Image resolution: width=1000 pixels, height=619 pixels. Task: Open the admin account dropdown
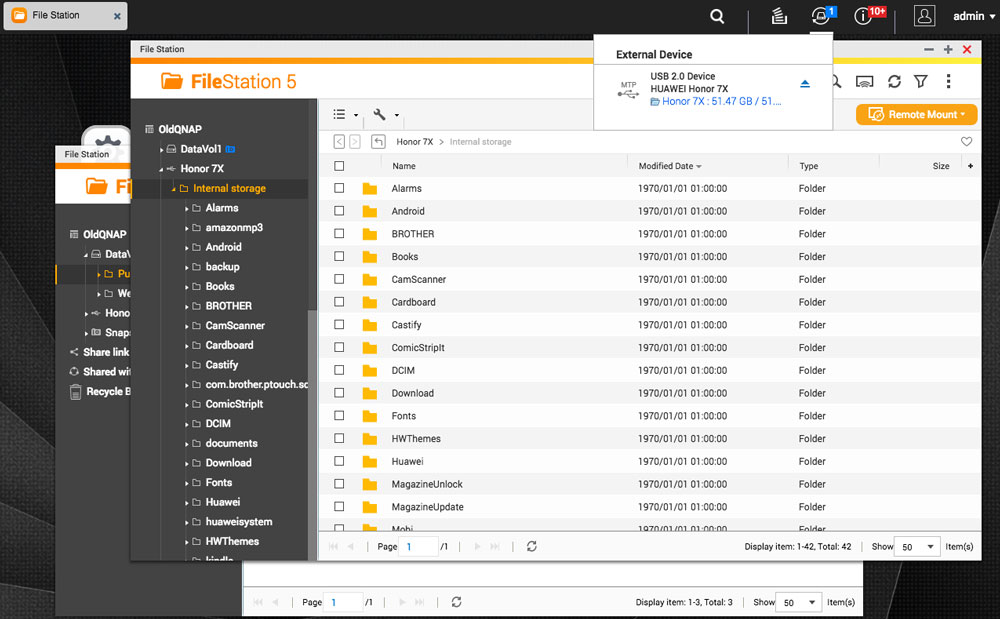point(974,16)
